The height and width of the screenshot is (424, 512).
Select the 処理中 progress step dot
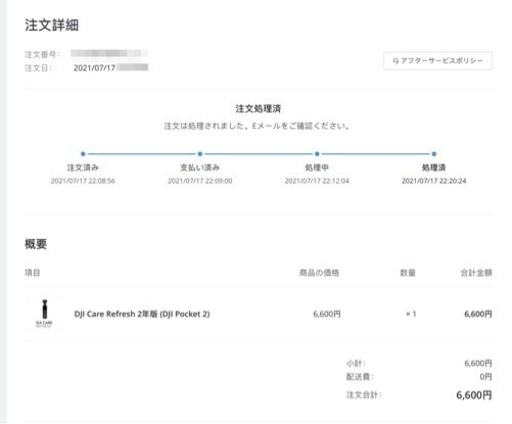tap(317, 154)
